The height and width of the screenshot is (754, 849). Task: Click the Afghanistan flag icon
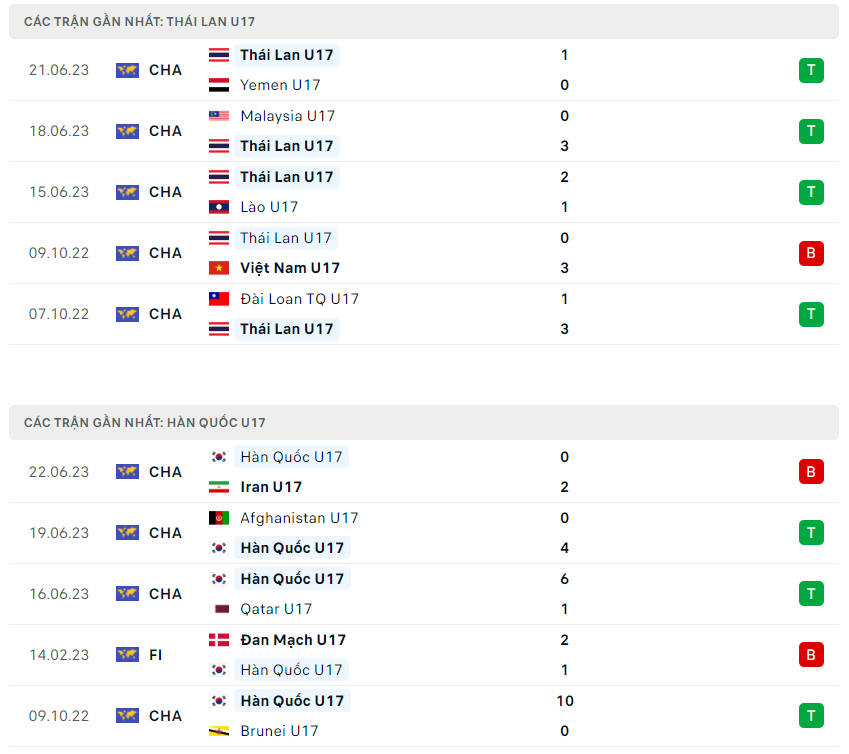[x=219, y=518]
